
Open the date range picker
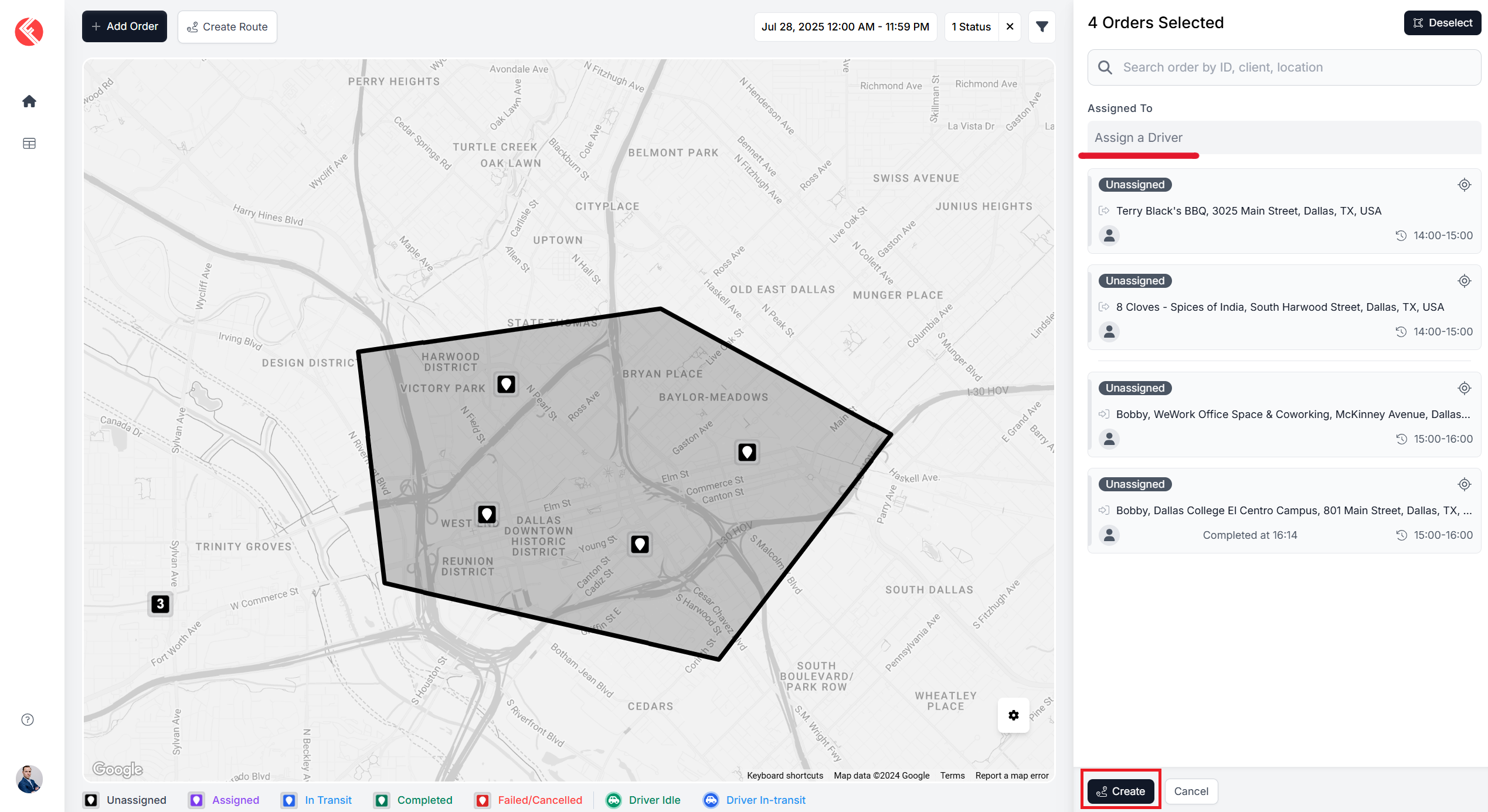[x=845, y=27]
